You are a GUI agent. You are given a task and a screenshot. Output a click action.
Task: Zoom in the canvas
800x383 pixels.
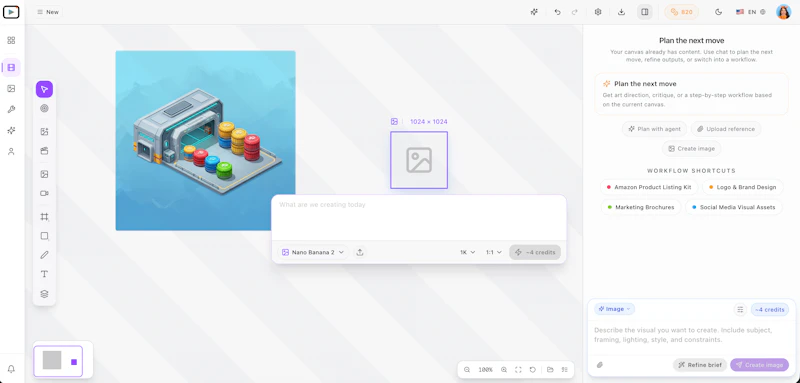point(504,370)
